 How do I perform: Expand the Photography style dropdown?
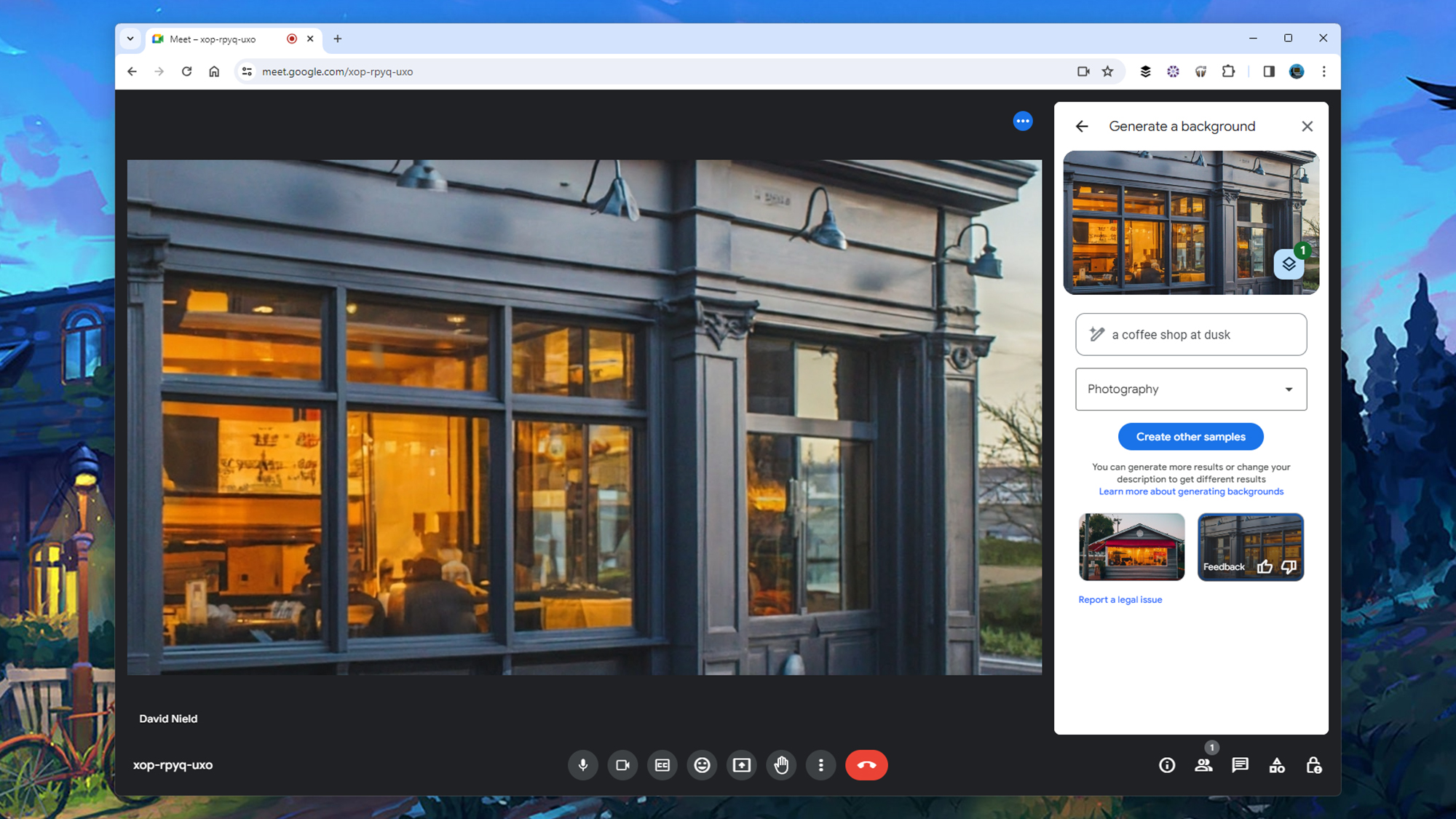(1191, 389)
